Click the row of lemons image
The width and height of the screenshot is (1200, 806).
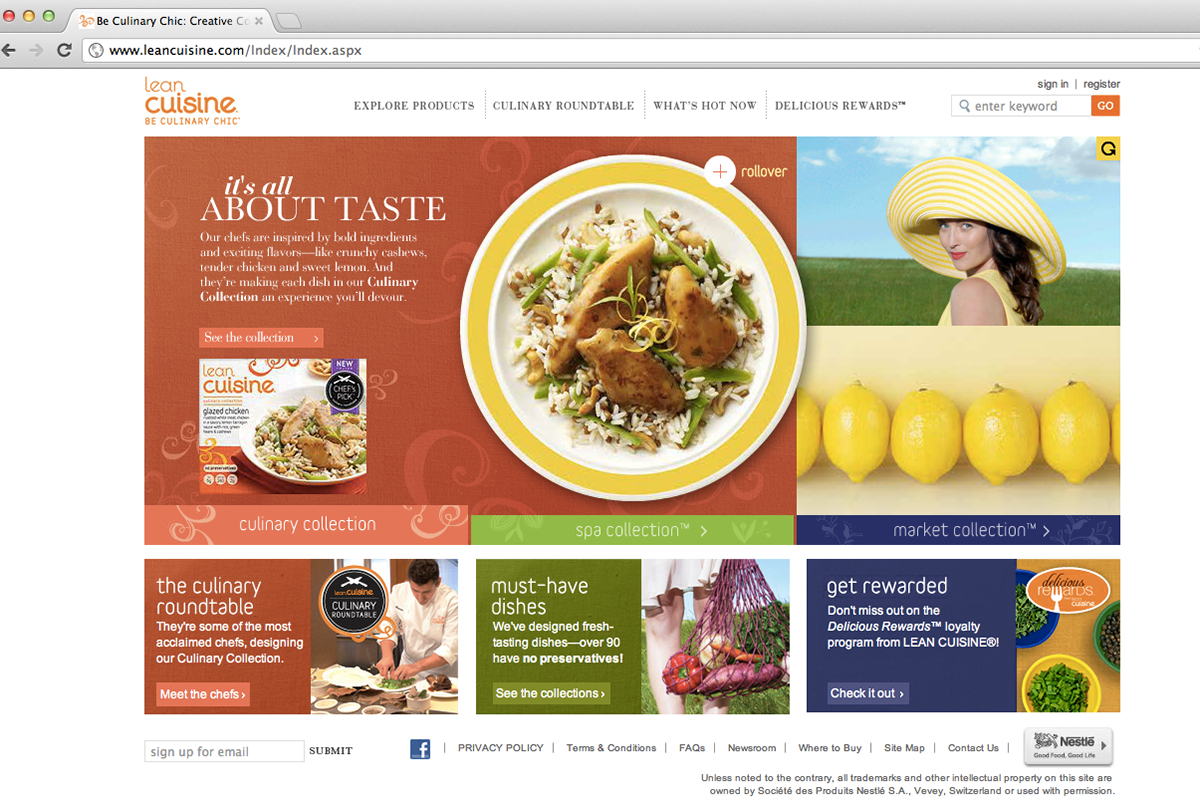(x=958, y=420)
